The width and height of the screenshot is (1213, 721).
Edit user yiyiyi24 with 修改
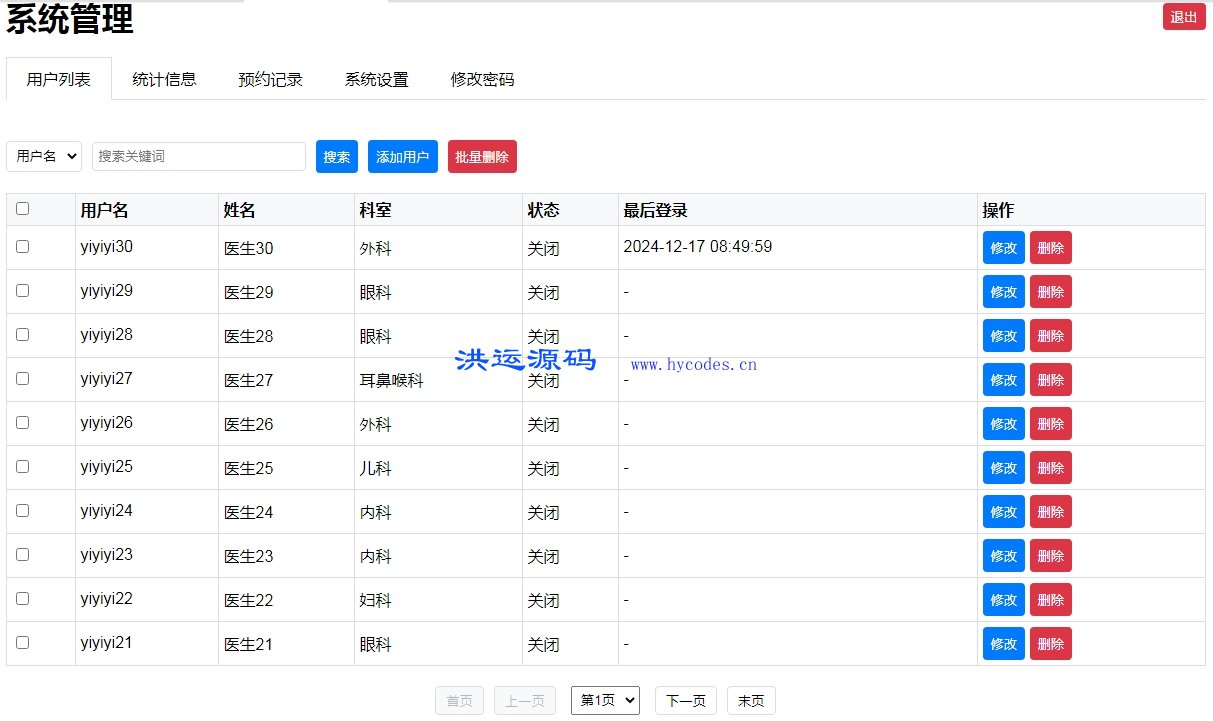1003,511
